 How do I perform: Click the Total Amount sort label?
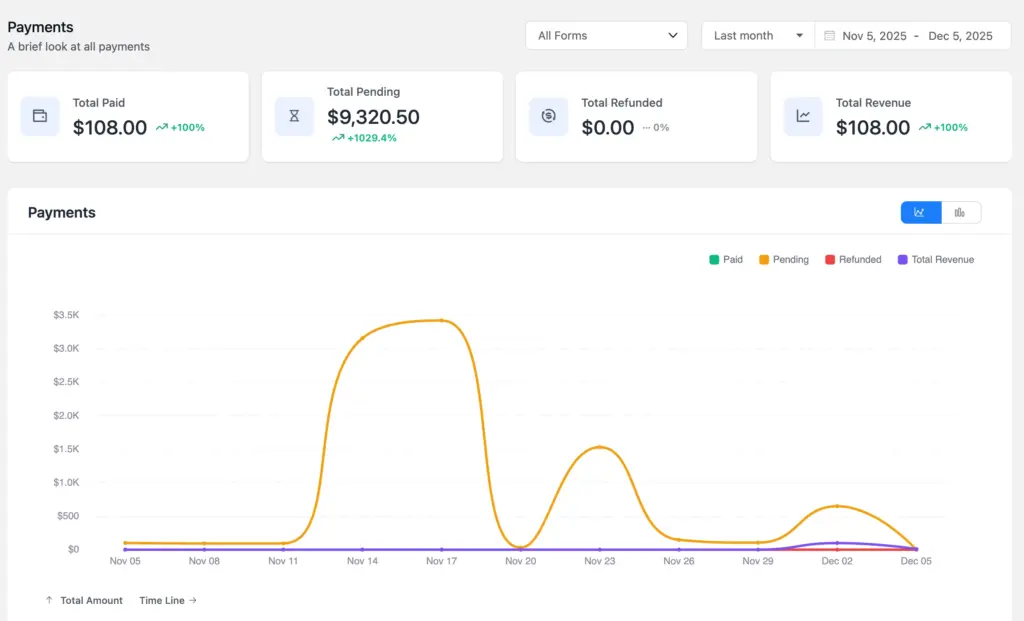tap(90, 600)
